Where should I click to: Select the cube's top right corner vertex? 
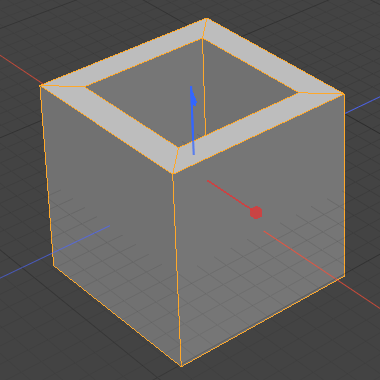(x=344, y=94)
